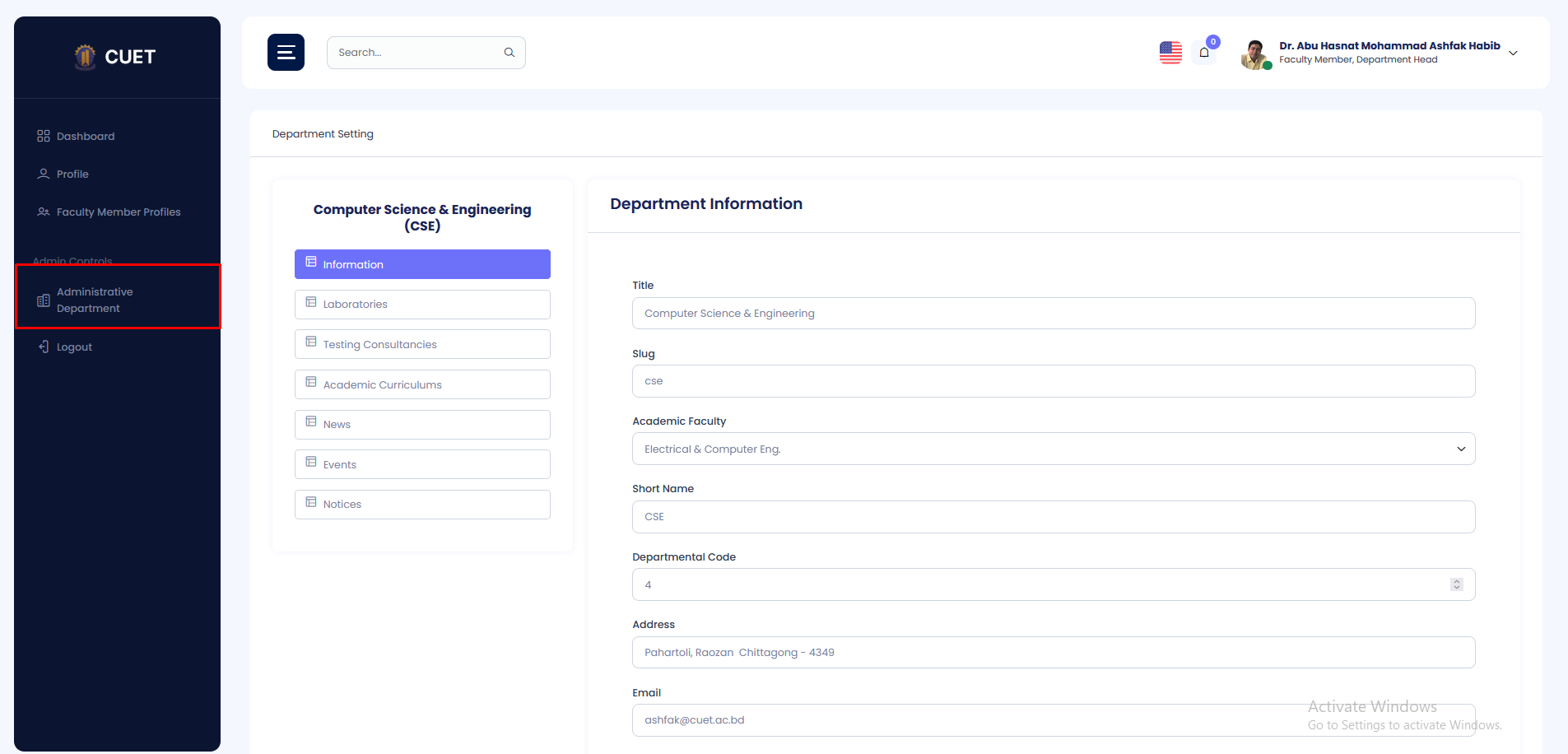Screen dimensions: 1568x754
Task: Click the hamburger menu toggle button
Action: tap(286, 53)
